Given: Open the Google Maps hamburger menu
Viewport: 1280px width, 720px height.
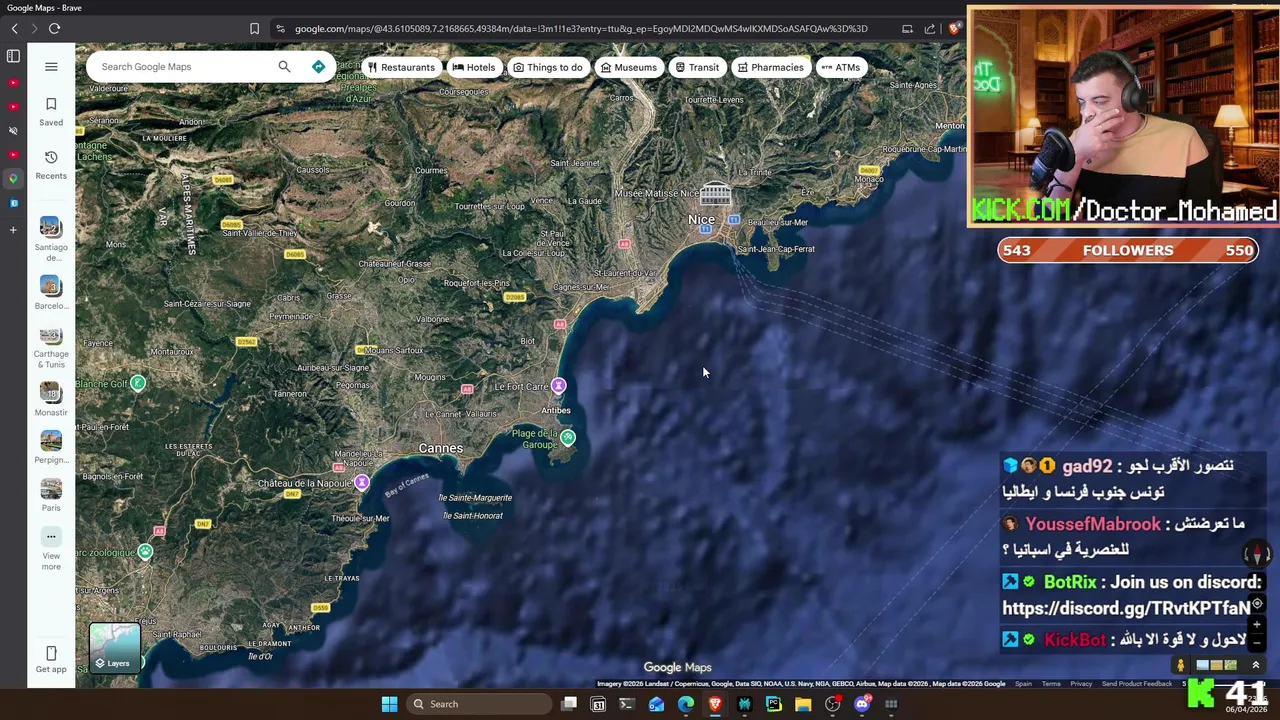Looking at the screenshot, I should pyautogui.click(x=51, y=67).
